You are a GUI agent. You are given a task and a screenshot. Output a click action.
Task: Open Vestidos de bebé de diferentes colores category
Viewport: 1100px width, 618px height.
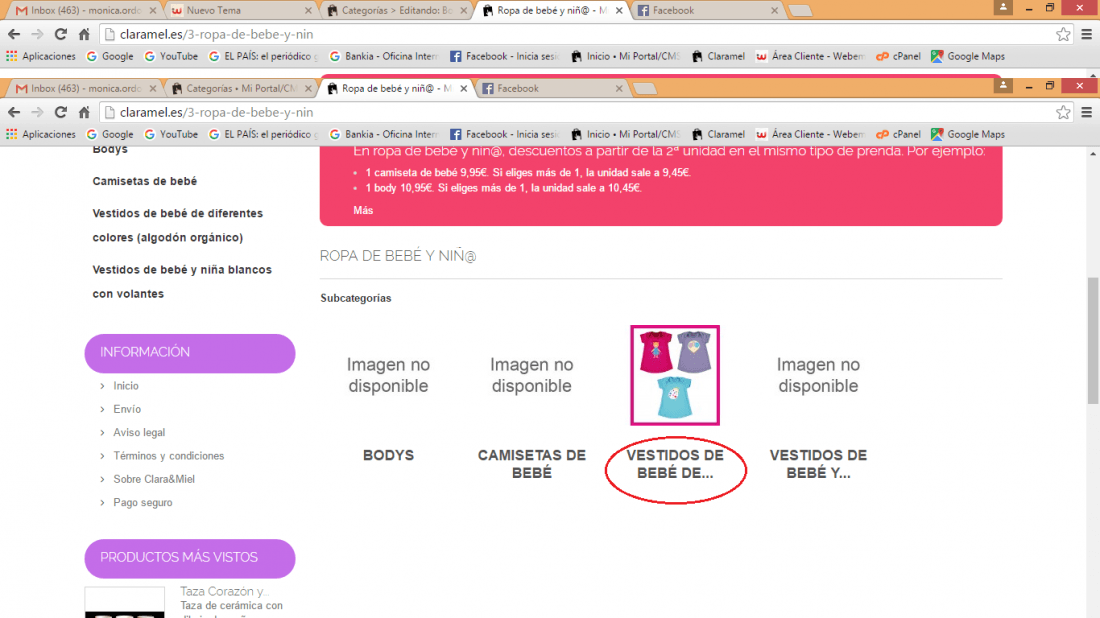coord(177,225)
